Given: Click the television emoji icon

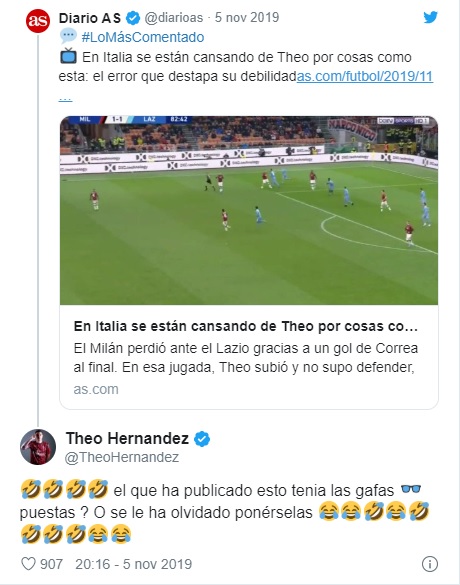Looking at the screenshot, I should click(x=68, y=57).
